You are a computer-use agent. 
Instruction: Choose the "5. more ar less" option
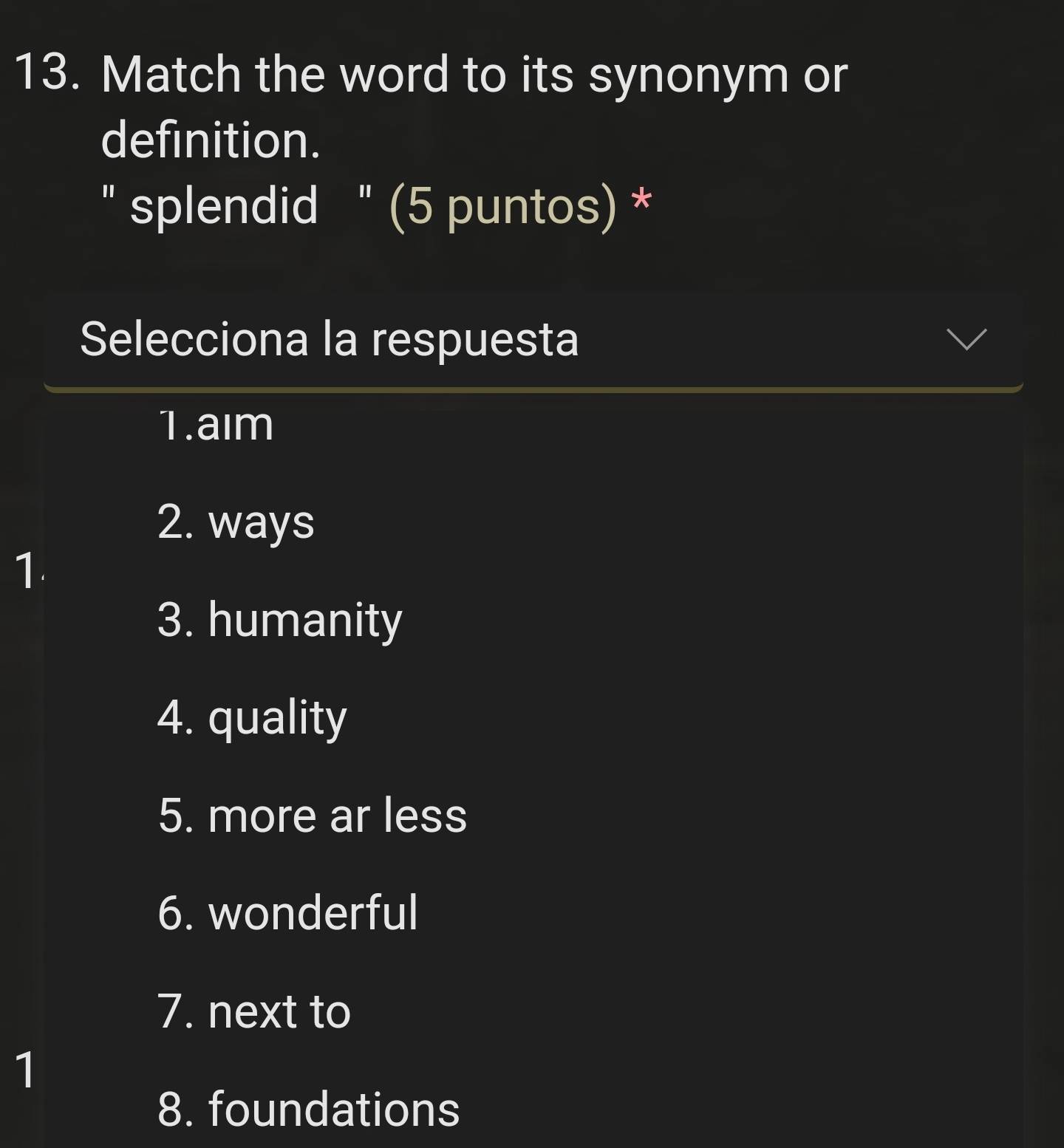point(312,816)
